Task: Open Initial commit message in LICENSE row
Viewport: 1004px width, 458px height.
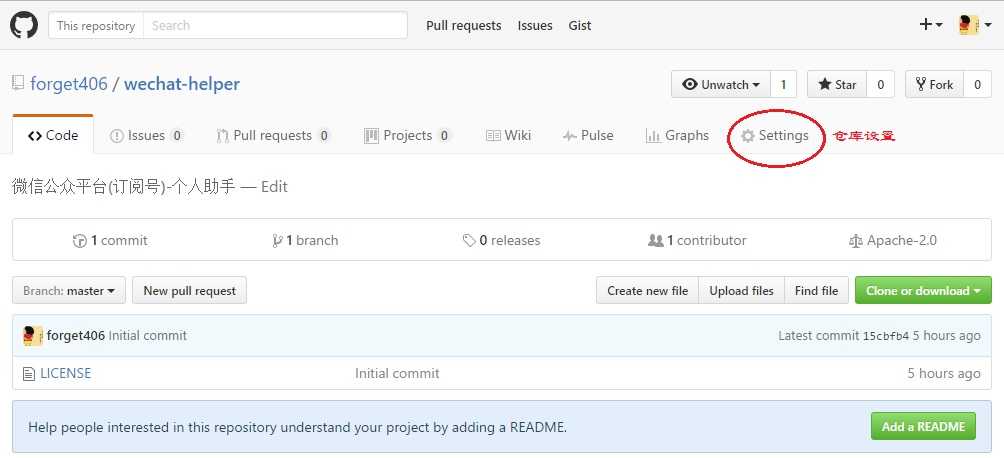Action: point(397,373)
